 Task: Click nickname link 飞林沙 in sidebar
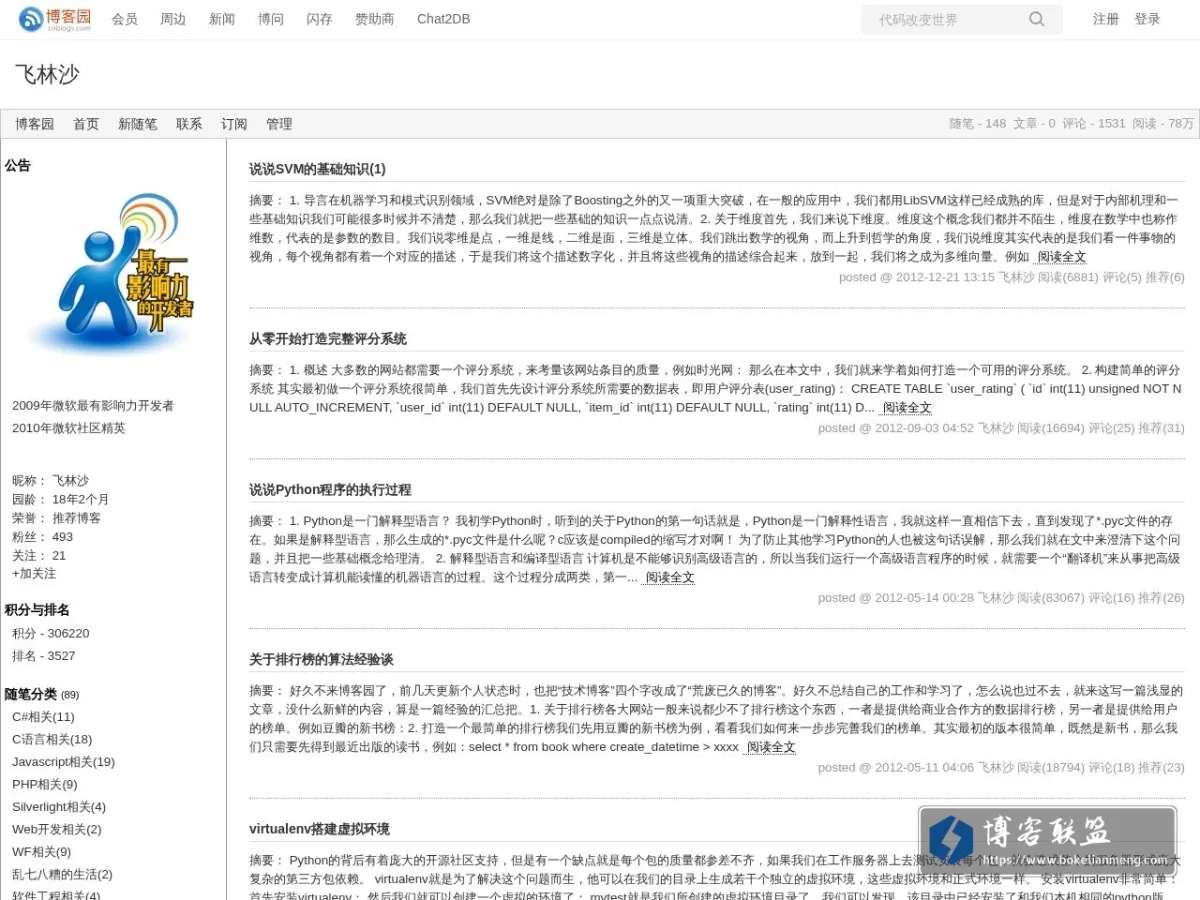70,480
